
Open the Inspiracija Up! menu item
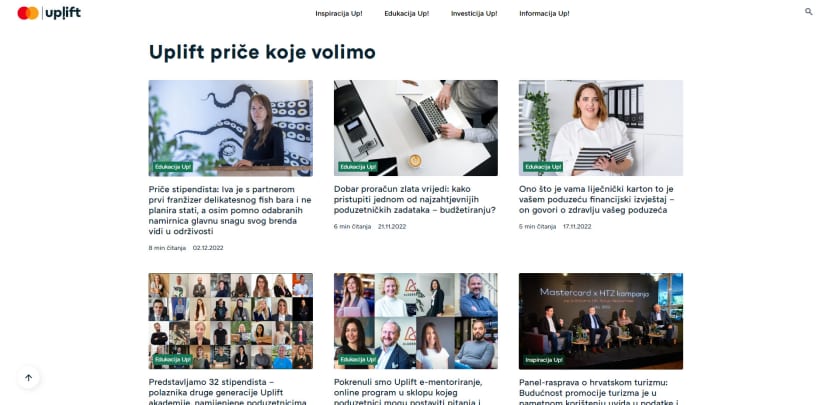click(x=339, y=14)
